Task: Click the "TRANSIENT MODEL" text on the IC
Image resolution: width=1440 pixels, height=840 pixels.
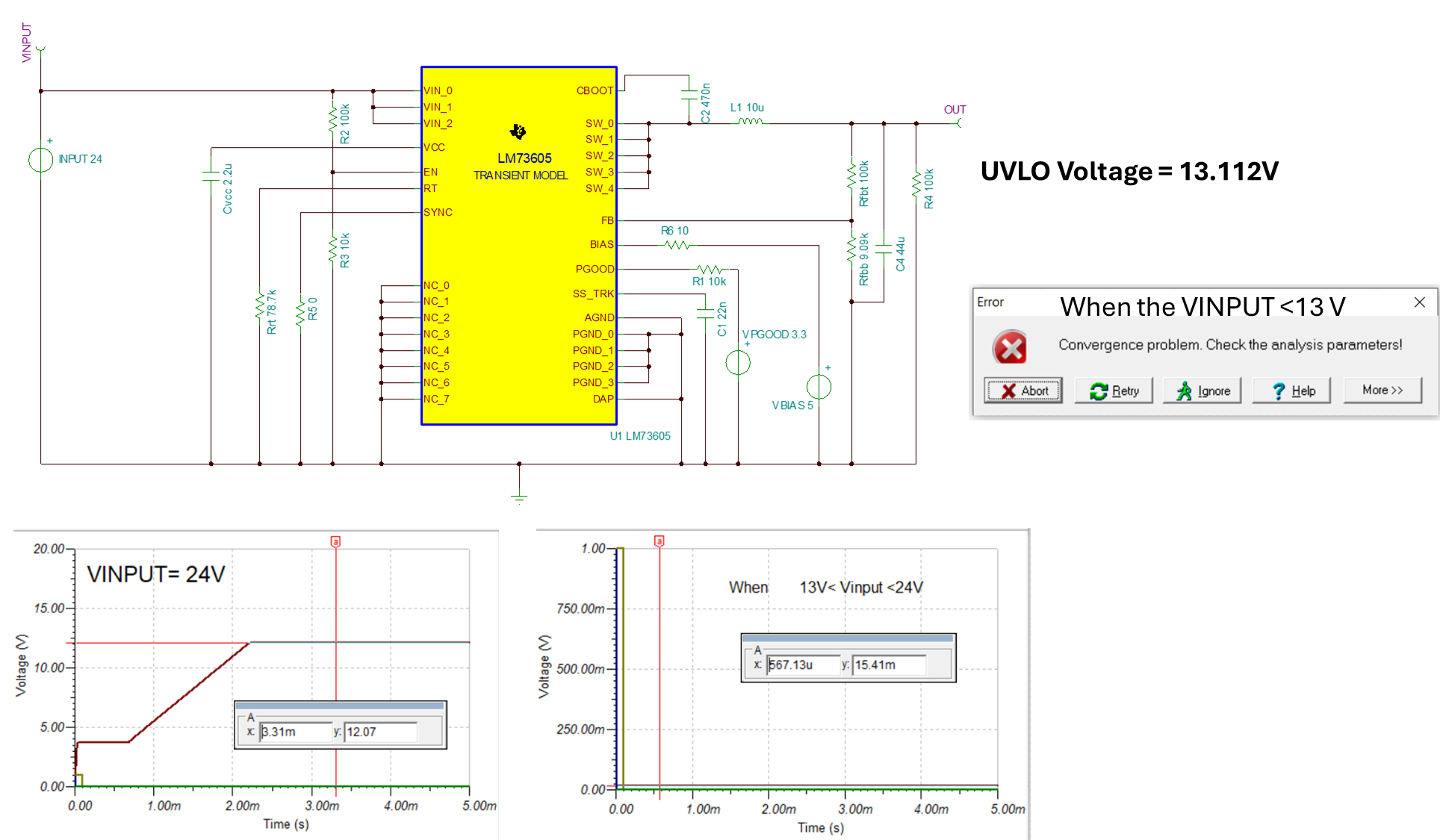Action: click(521, 175)
